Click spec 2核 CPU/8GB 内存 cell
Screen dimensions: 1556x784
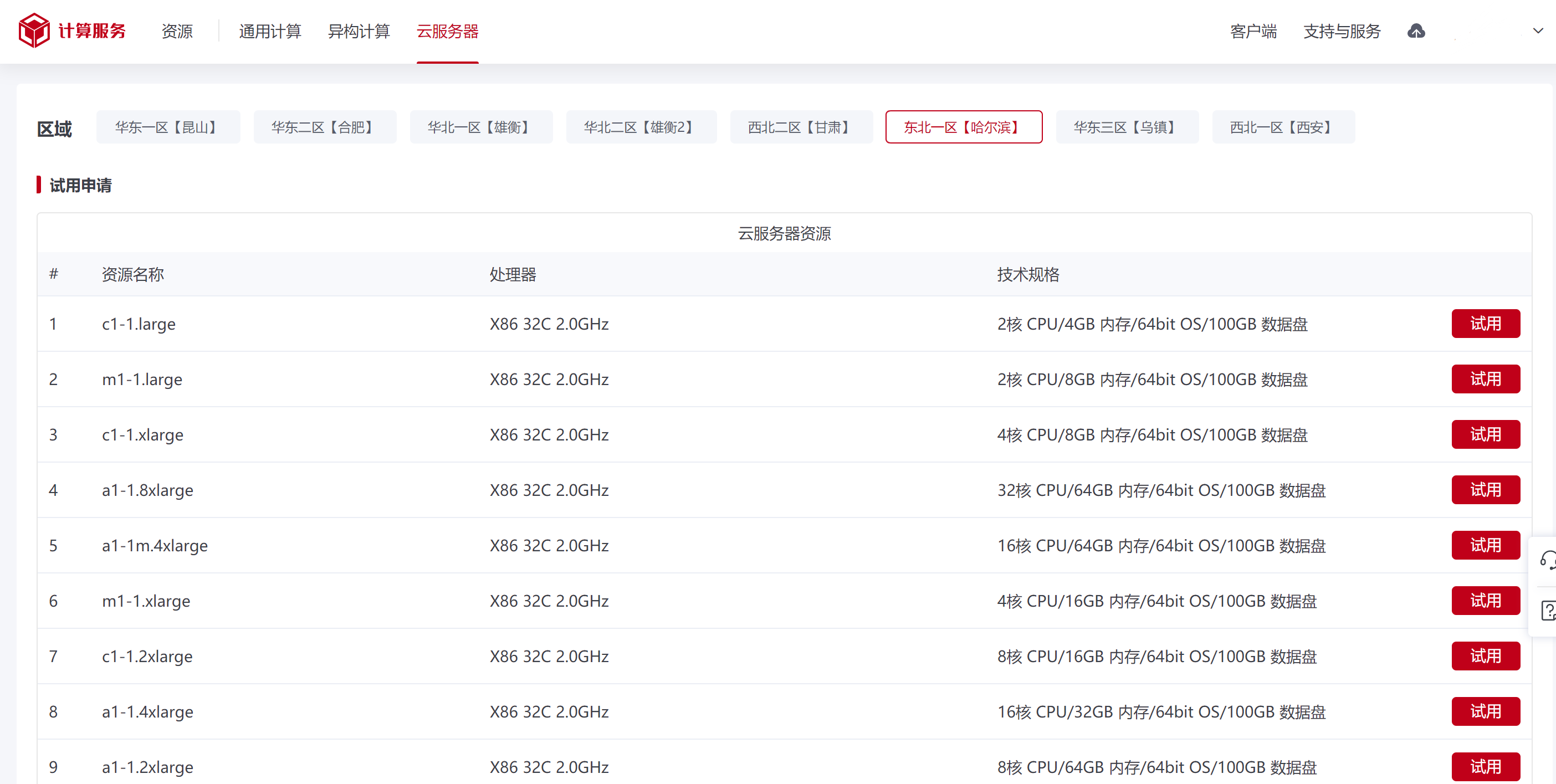[x=1153, y=380]
